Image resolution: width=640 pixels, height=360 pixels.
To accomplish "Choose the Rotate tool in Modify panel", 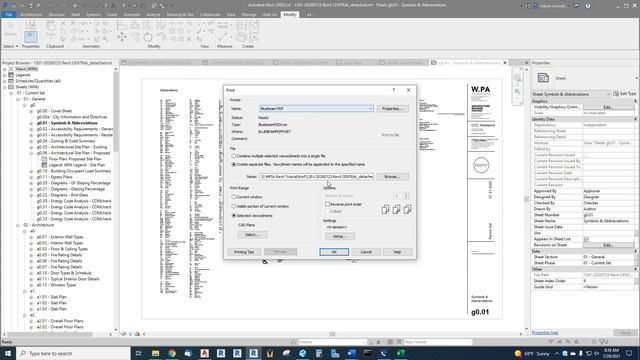I will pyautogui.click(x=148, y=38).
